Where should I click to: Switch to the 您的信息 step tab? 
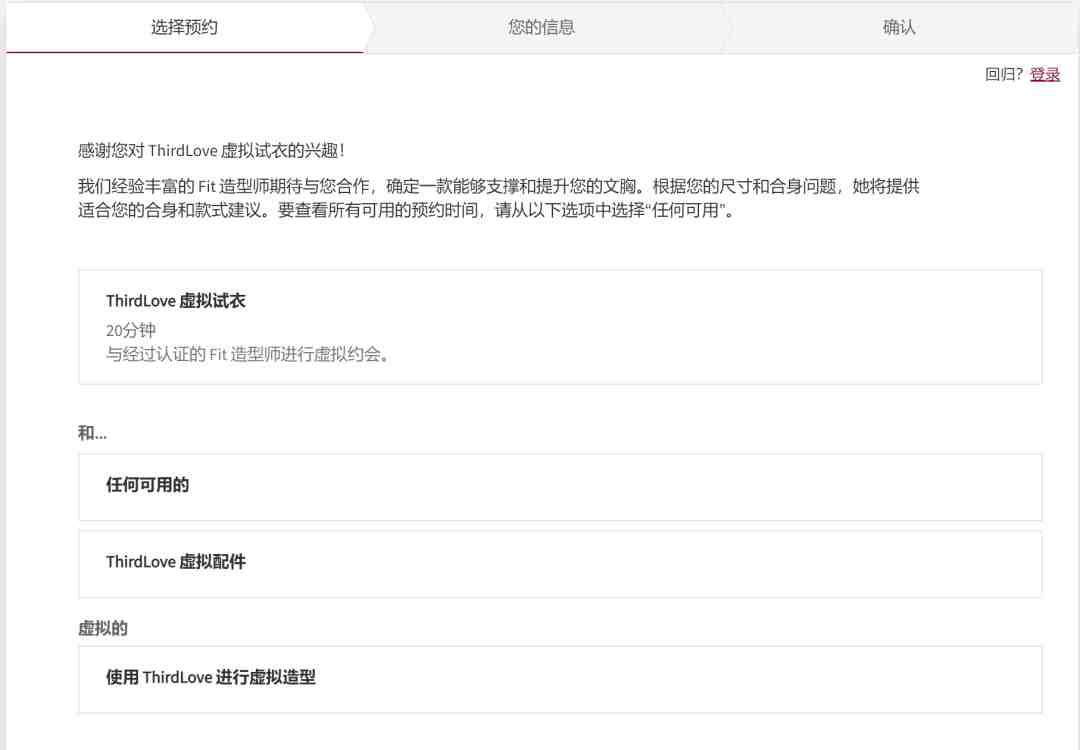pyautogui.click(x=542, y=28)
